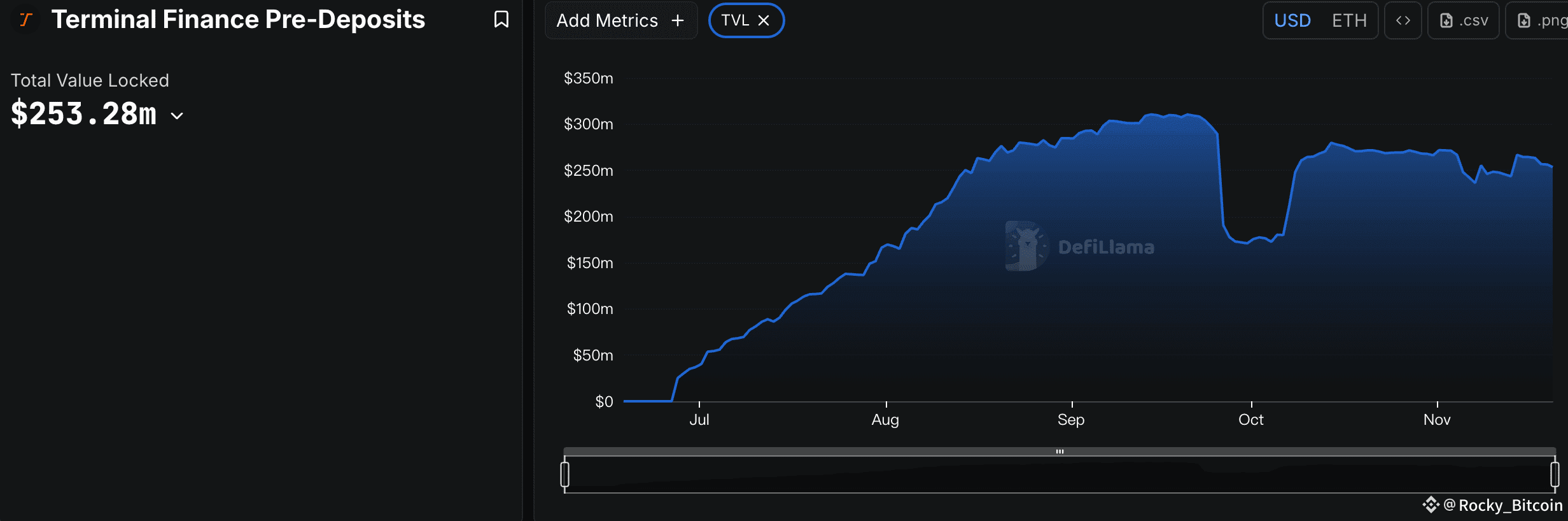Switch denomination to ETH
Screen dimensions: 1568x521
tap(1349, 21)
